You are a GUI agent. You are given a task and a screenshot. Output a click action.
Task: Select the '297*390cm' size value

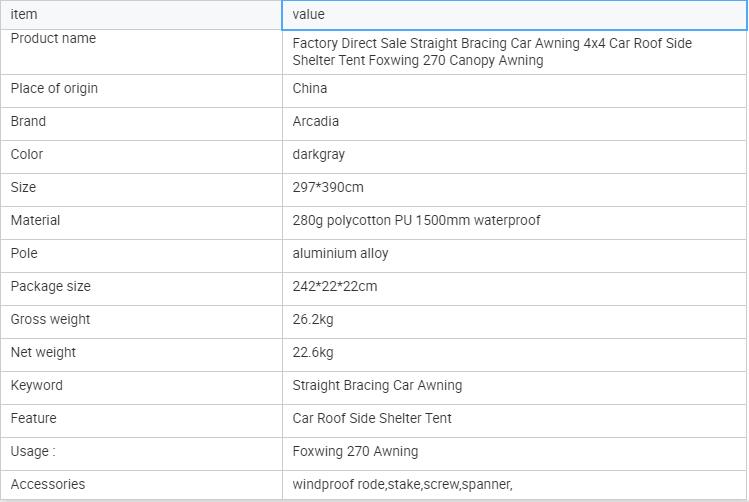[328, 187]
